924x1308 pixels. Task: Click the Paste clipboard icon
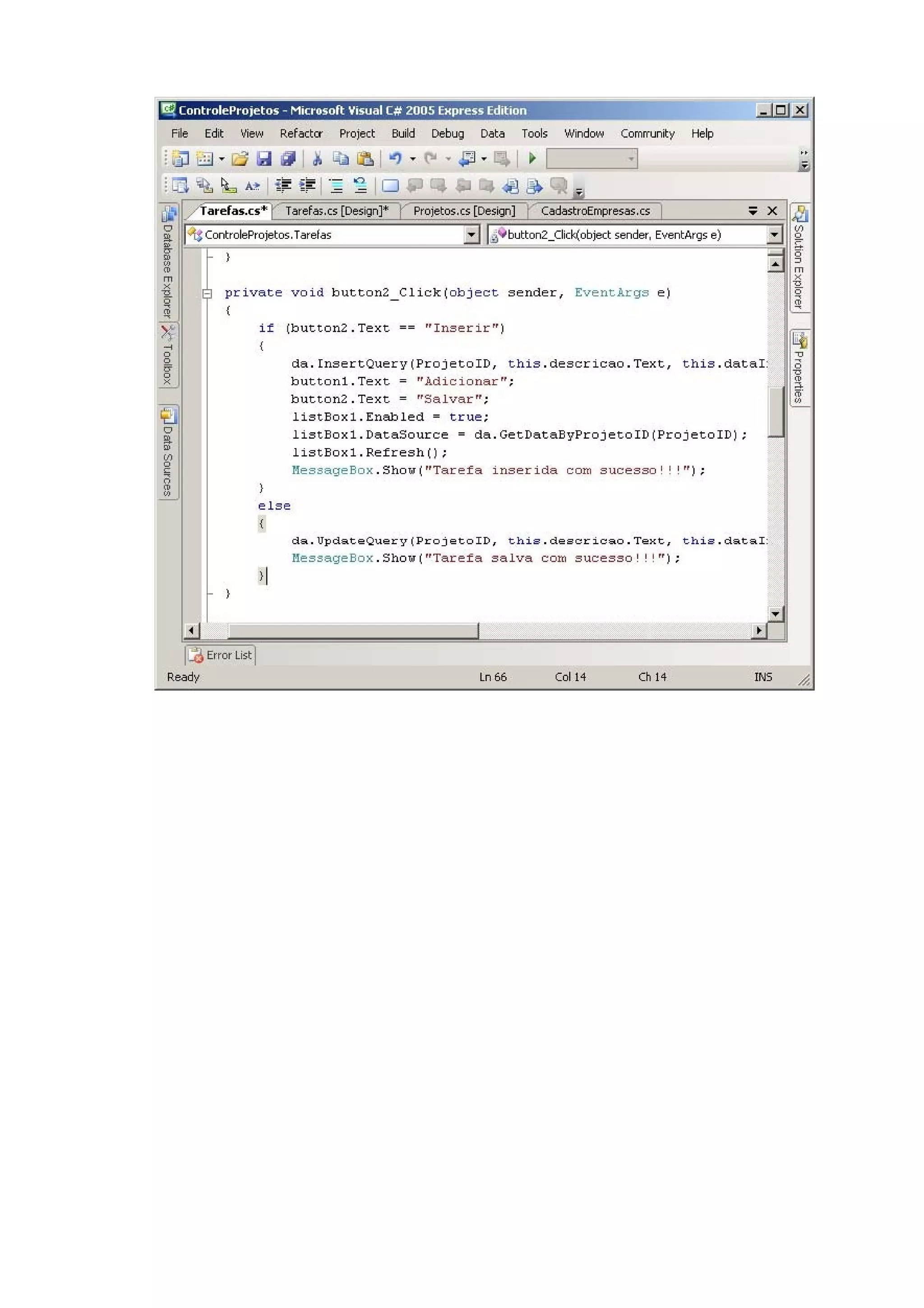365,158
